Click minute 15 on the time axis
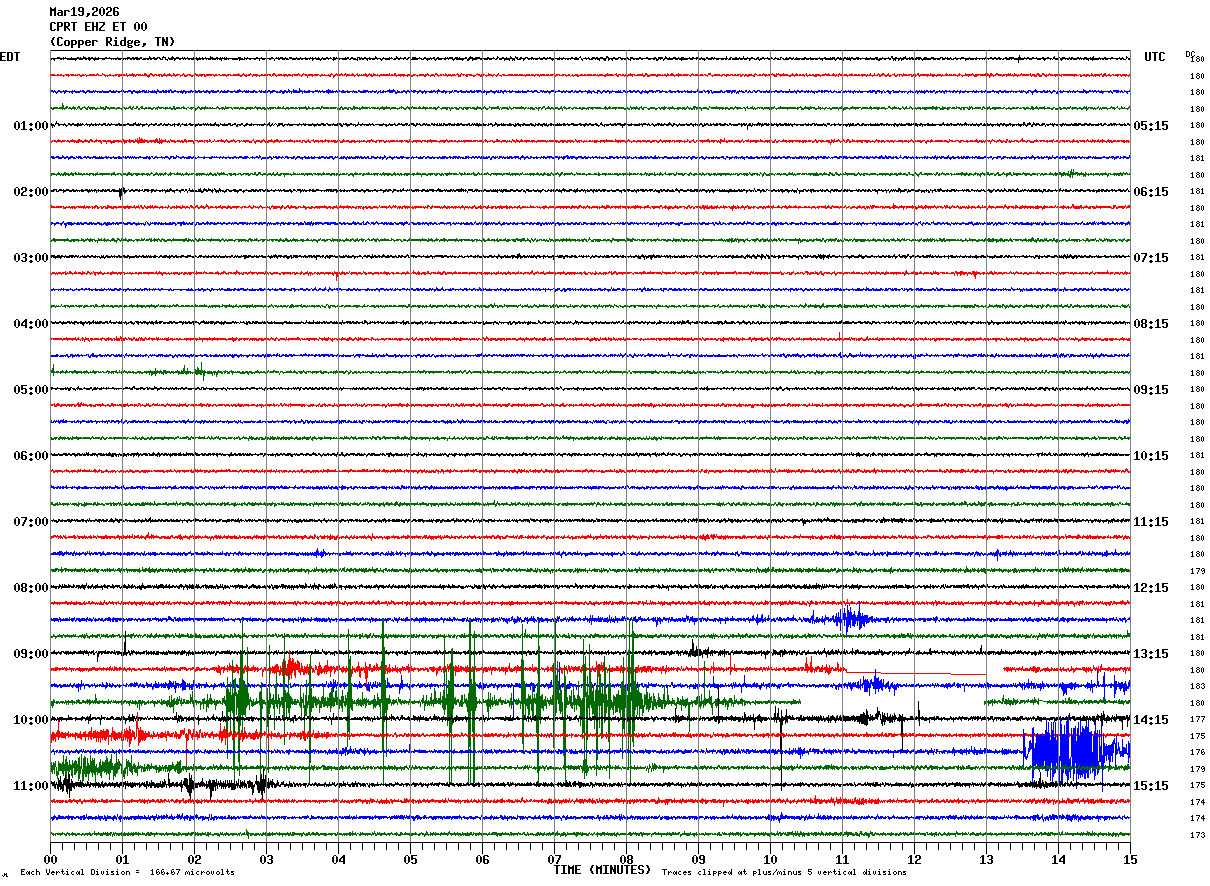1210x886 pixels. pyautogui.click(x=1130, y=859)
